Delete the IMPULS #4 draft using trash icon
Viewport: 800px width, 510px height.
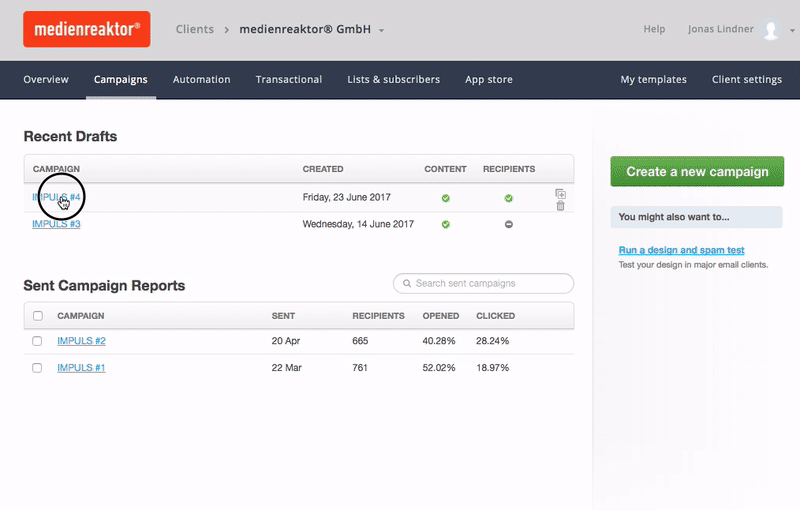click(560, 206)
